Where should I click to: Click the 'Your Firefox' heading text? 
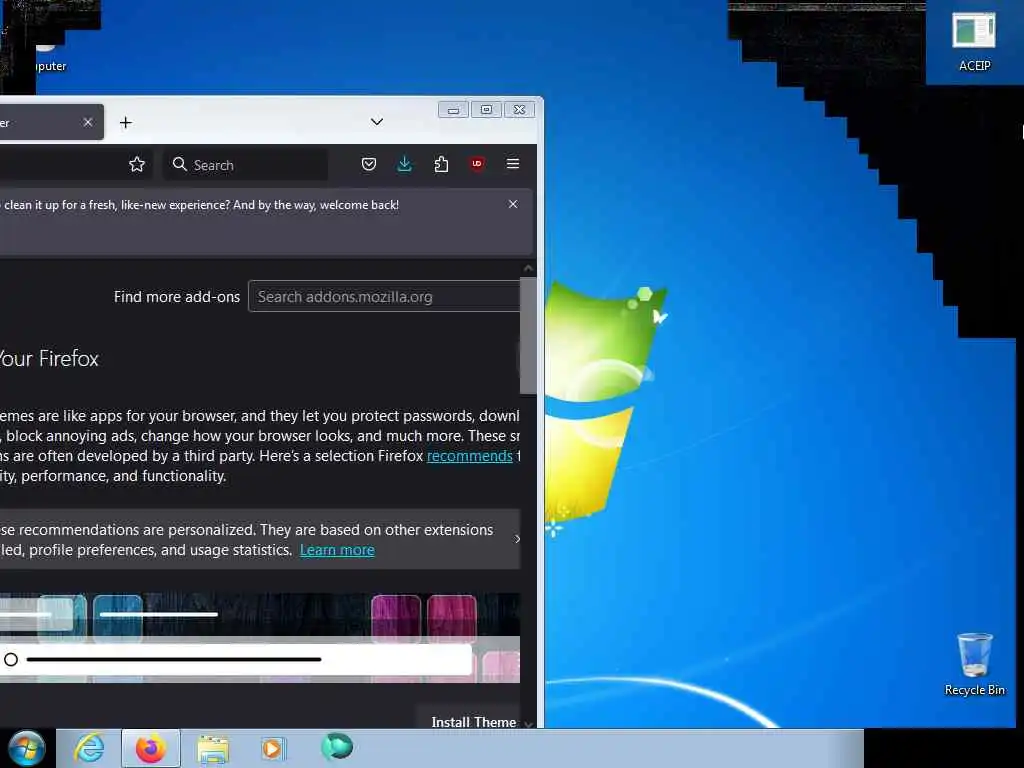[48, 359]
